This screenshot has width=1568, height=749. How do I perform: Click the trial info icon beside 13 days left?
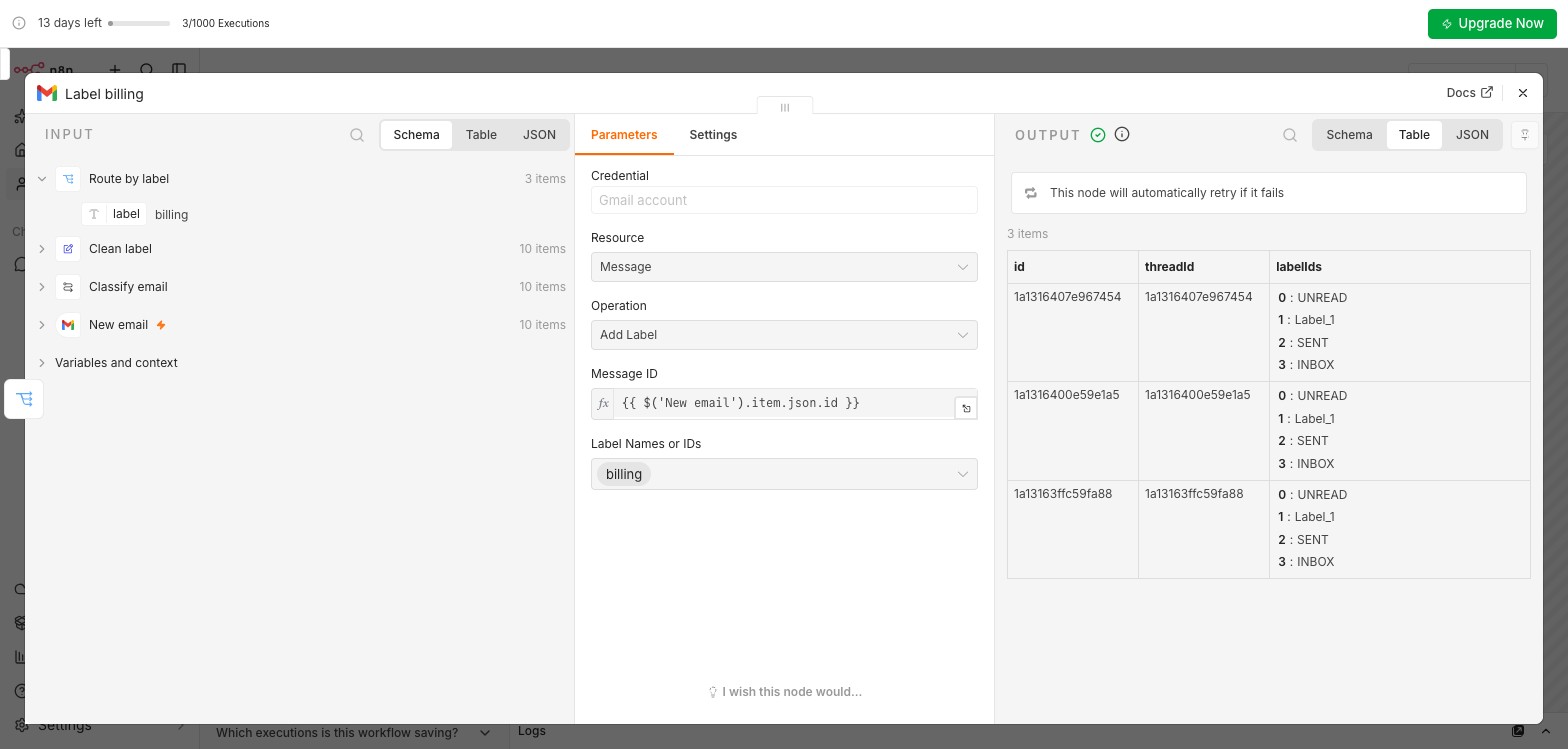(x=19, y=23)
